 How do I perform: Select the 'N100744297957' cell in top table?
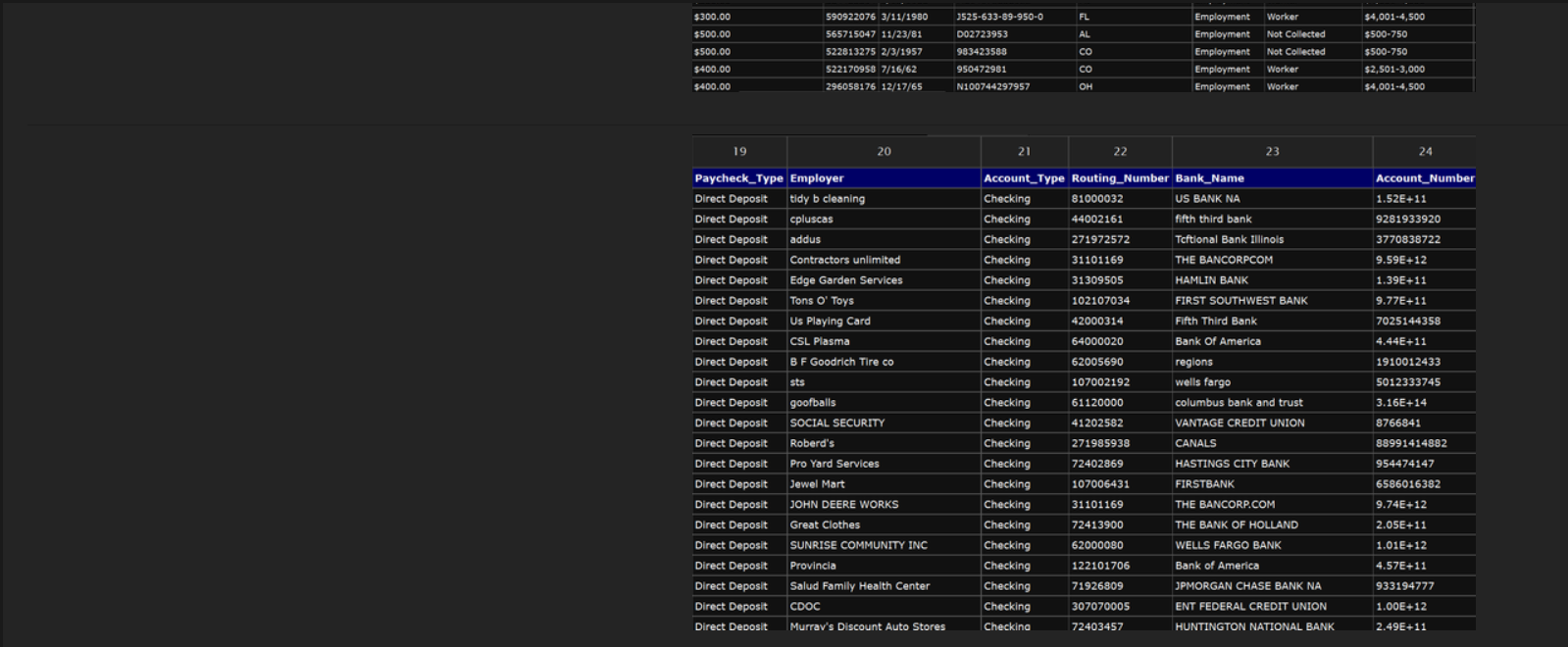click(993, 86)
